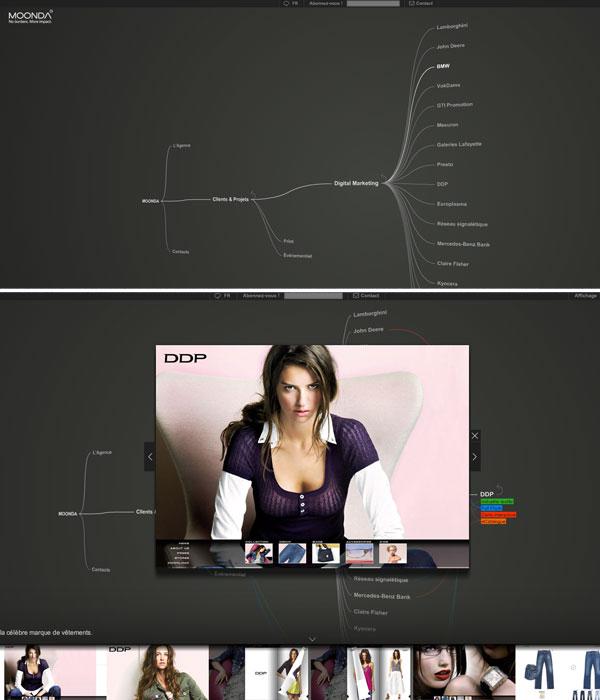Select the green-jacket model gallery thumbnail
The width and height of the screenshot is (600, 700).
click(x=158, y=672)
